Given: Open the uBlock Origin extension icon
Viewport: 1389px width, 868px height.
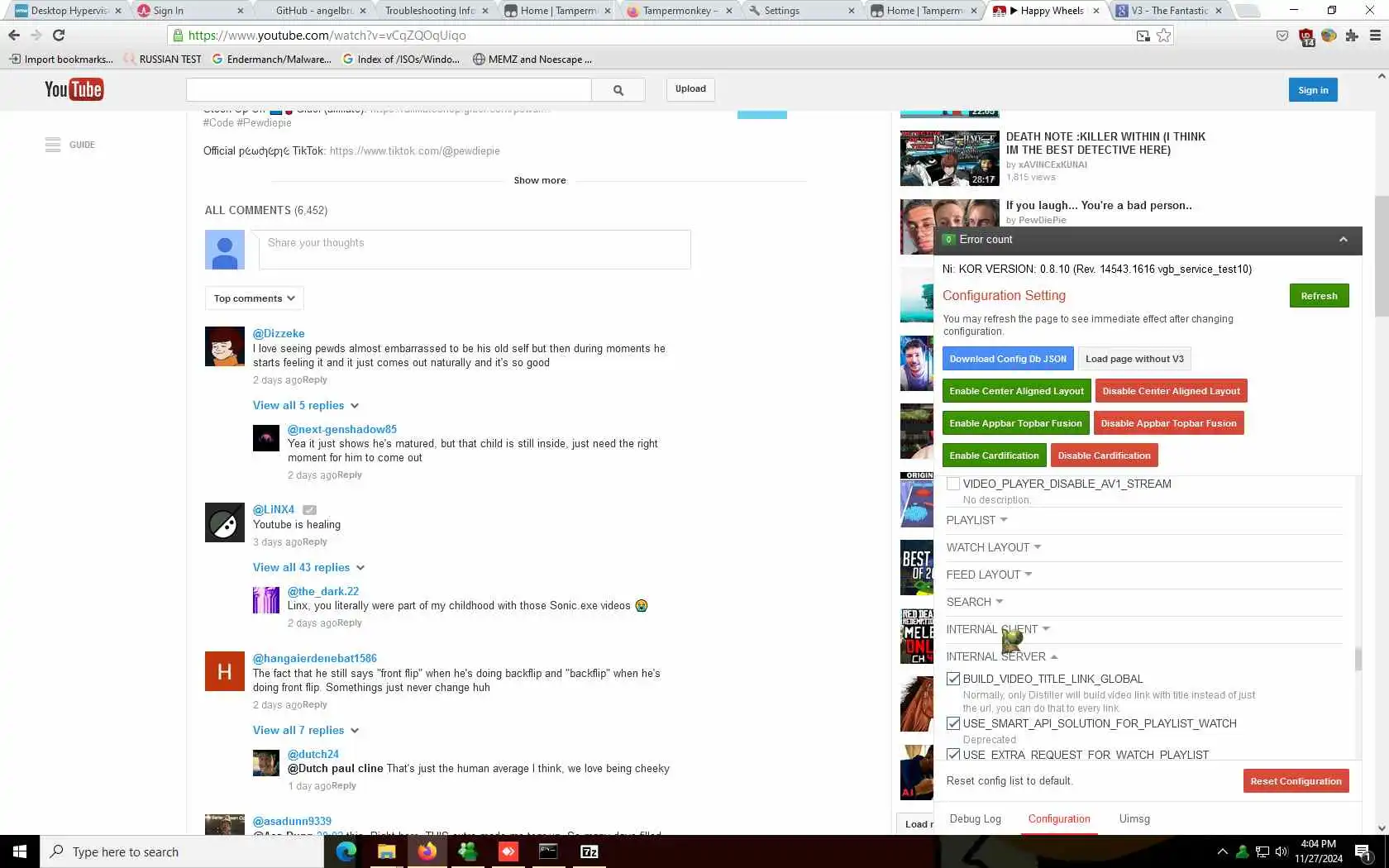Looking at the screenshot, I should point(1306,36).
